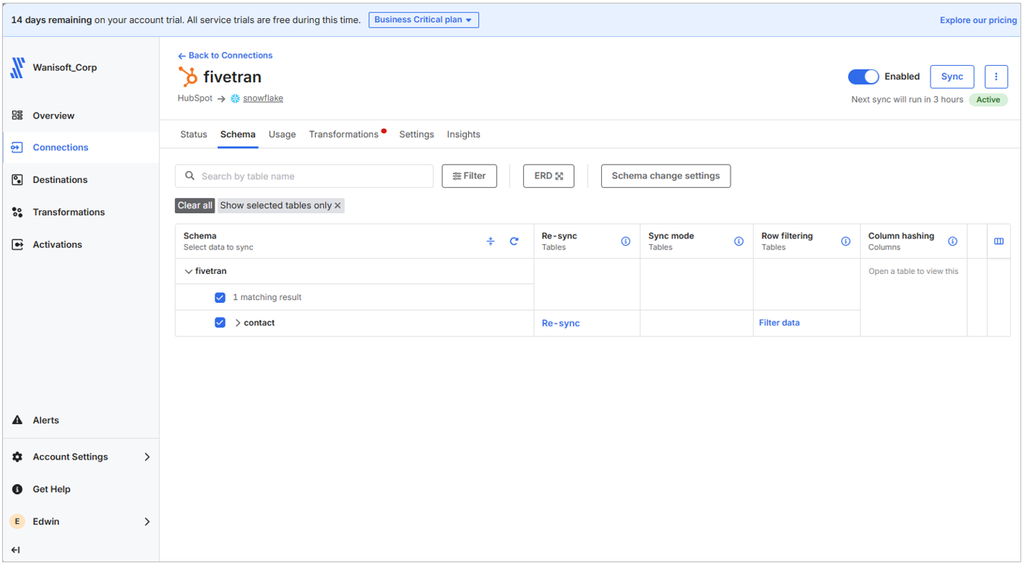Click the 'Open a table to view this' text

(913, 271)
